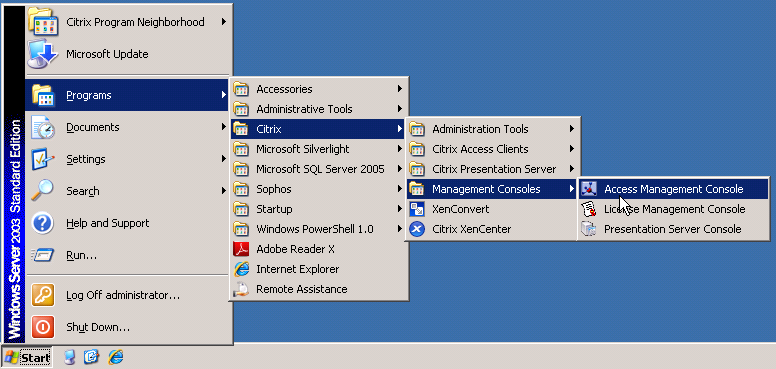
Task: Expand Administration Tools submenu arrow
Action: tap(571, 129)
